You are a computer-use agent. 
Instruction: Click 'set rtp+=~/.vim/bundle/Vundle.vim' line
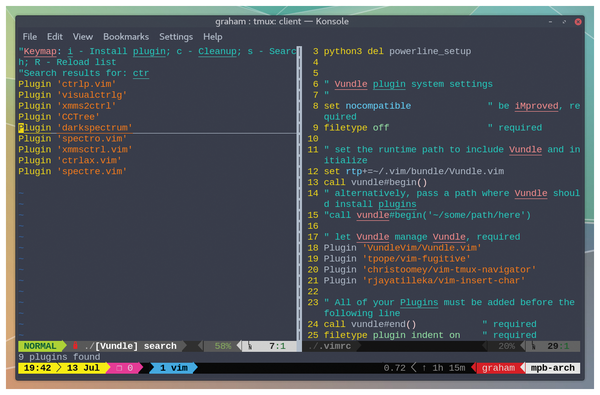pos(414,171)
